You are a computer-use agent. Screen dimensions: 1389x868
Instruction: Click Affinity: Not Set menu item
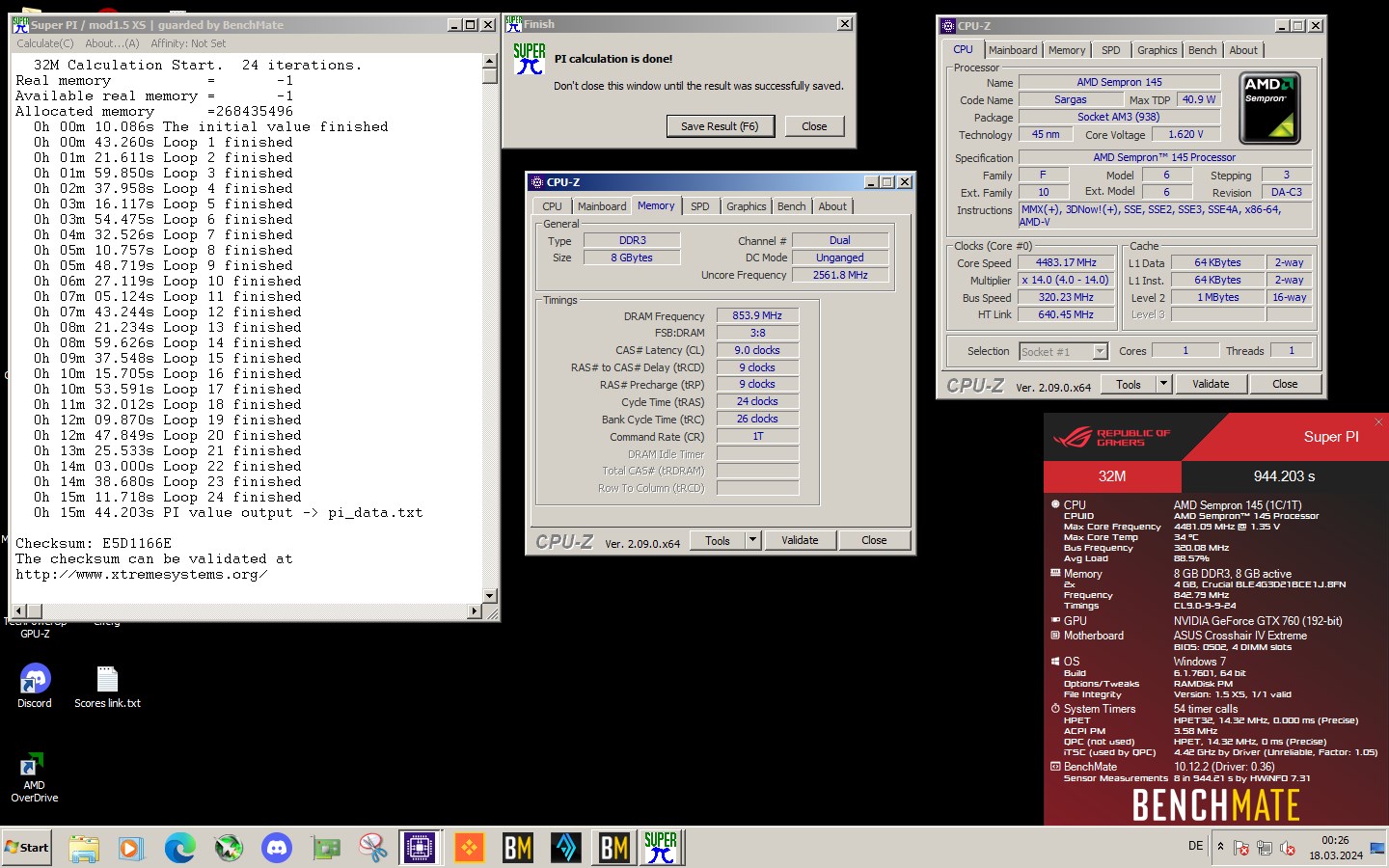(x=188, y=43)
